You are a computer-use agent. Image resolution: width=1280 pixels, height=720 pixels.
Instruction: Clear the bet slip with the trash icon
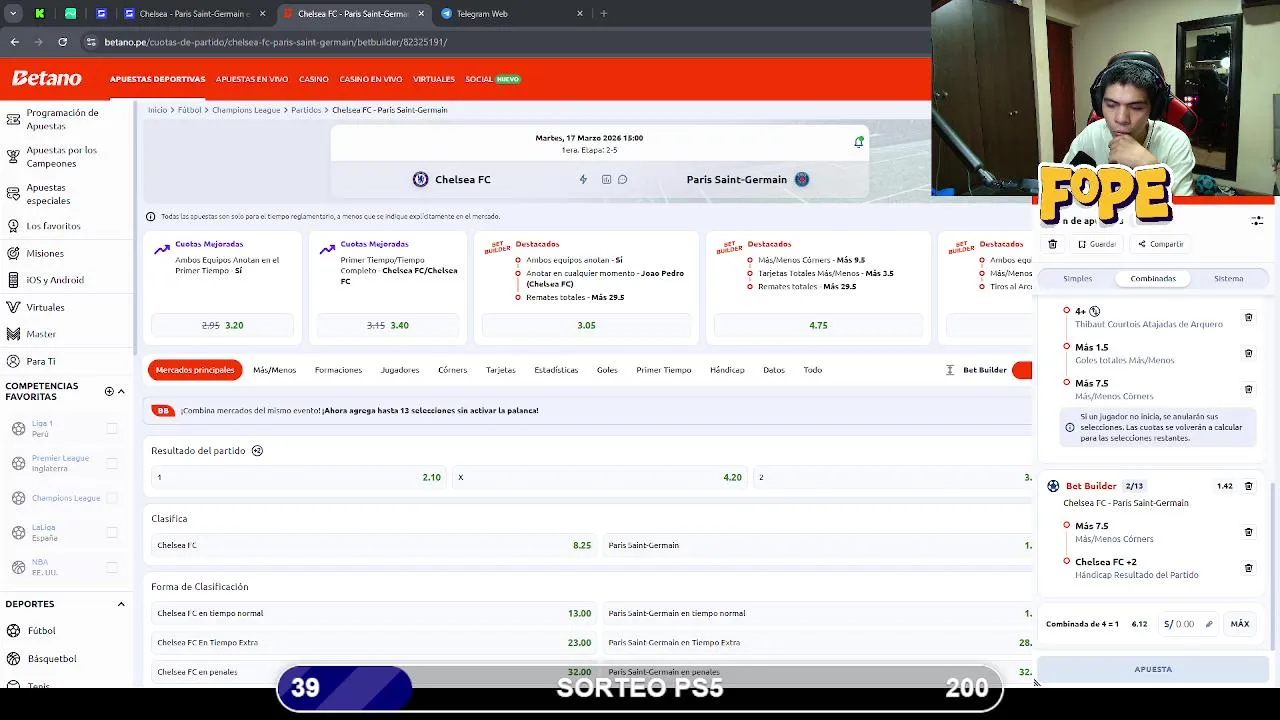coord(1052,244)
